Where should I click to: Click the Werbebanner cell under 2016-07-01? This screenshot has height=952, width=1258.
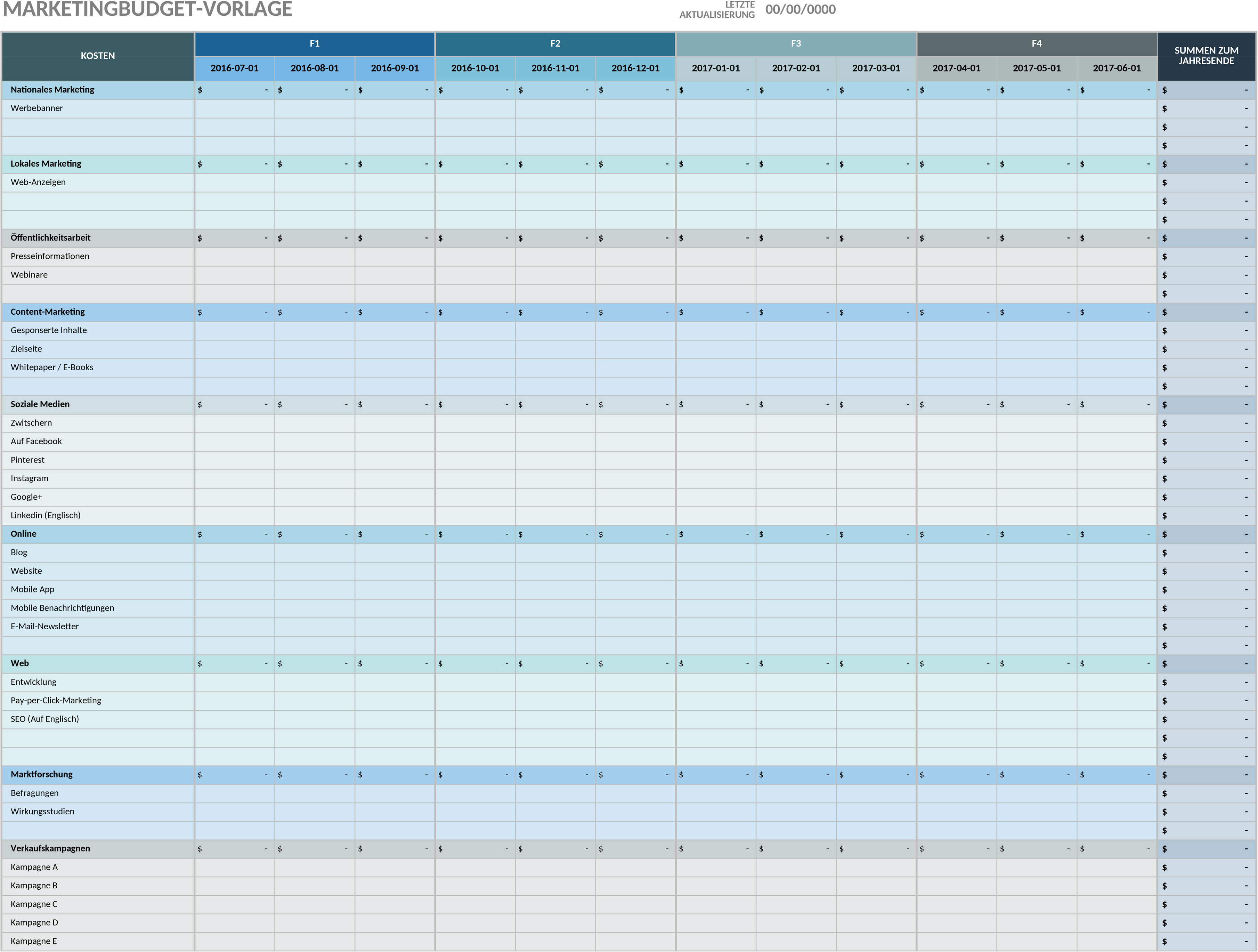coord(234,108)
